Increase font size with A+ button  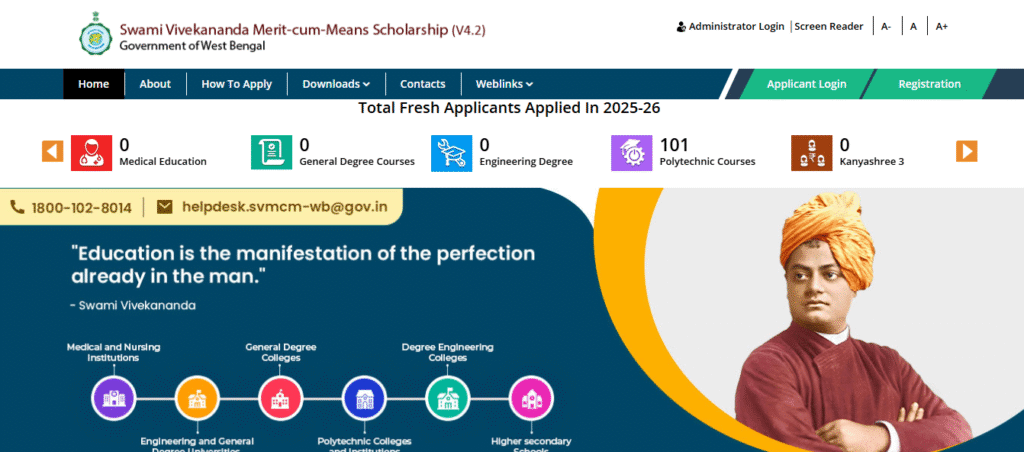(942, 26)
